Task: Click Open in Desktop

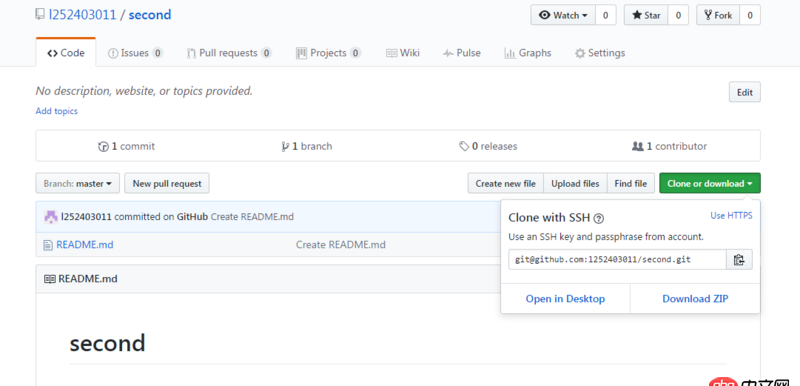Action: coord(565,299)
